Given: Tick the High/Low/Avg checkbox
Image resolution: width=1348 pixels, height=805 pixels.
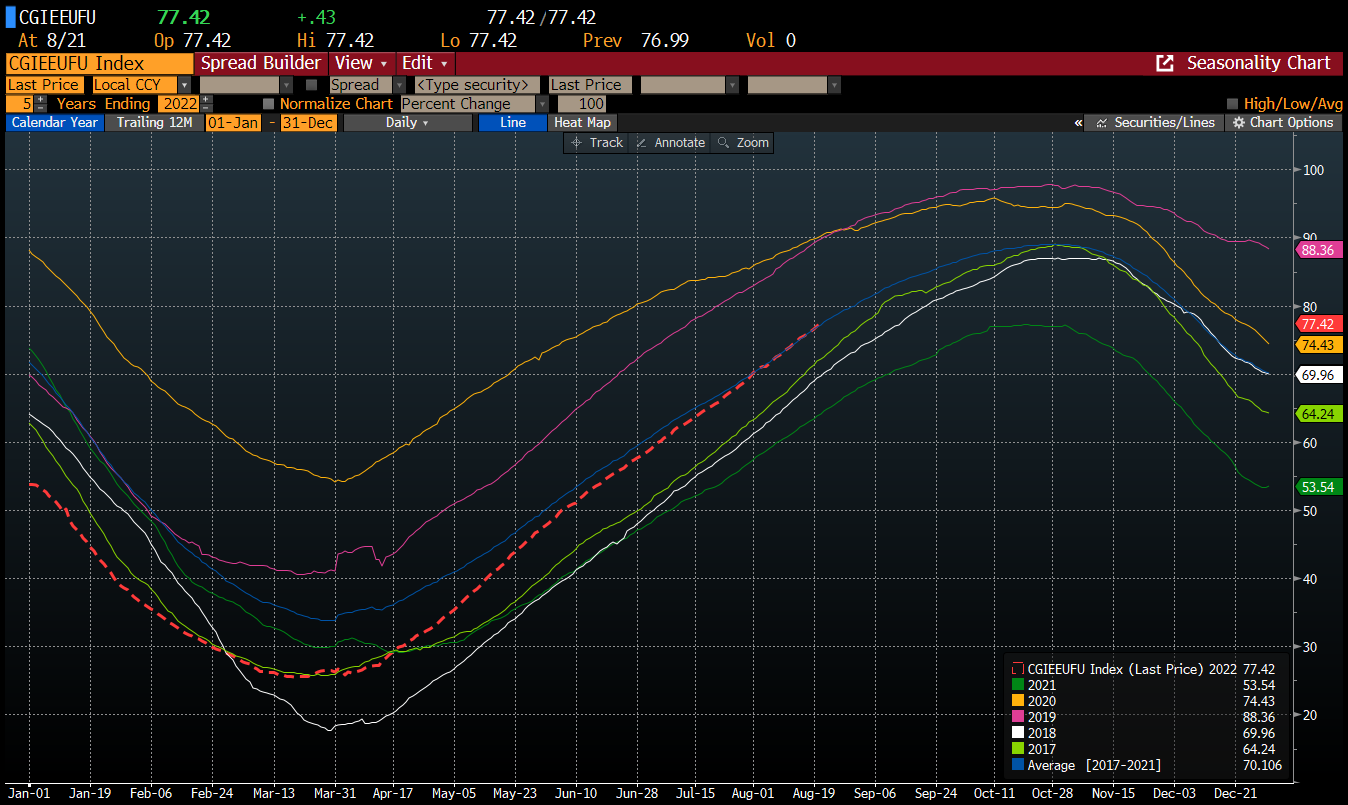Looking at the screenshot, I should click(1232, 104).
